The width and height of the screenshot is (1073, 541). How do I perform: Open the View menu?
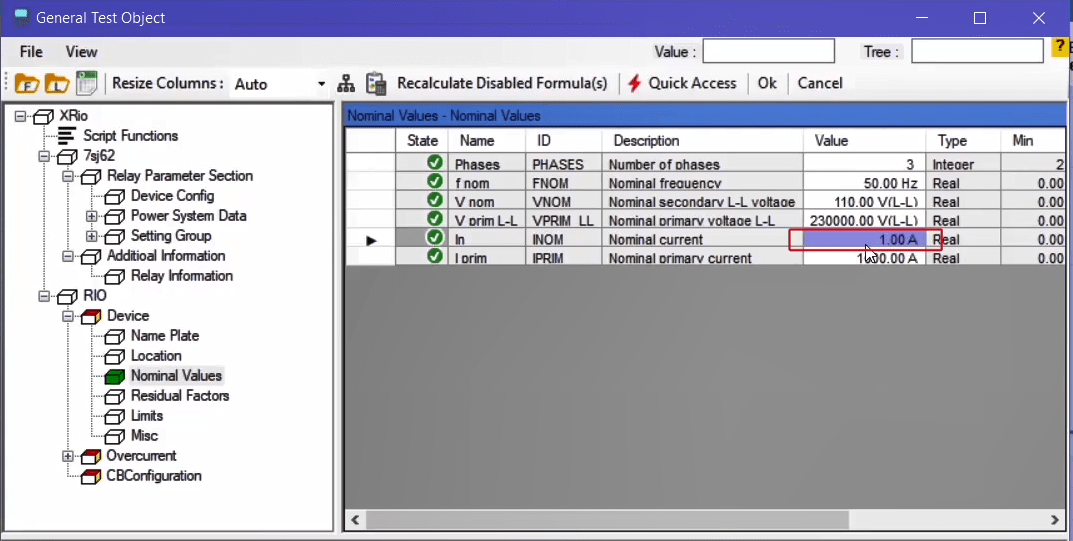tap(82, 52)
